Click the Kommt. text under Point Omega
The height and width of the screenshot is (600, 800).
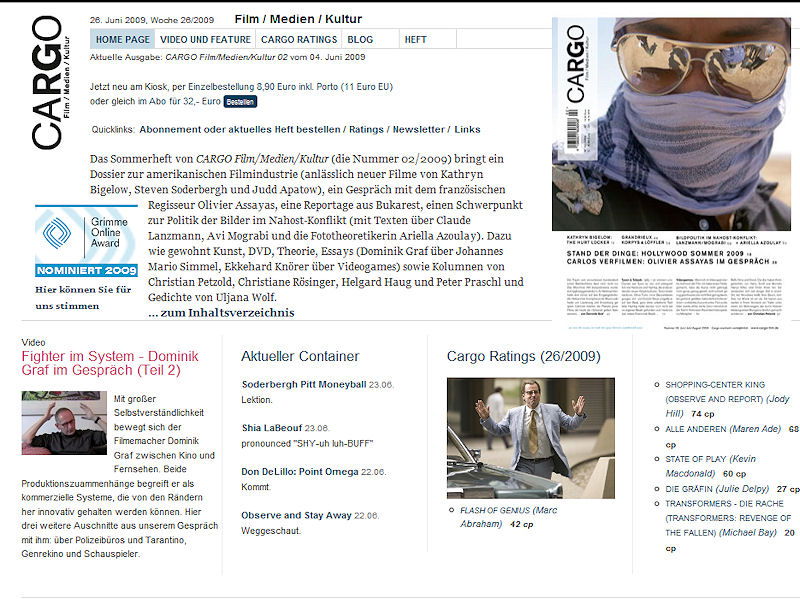pos(256,487)
